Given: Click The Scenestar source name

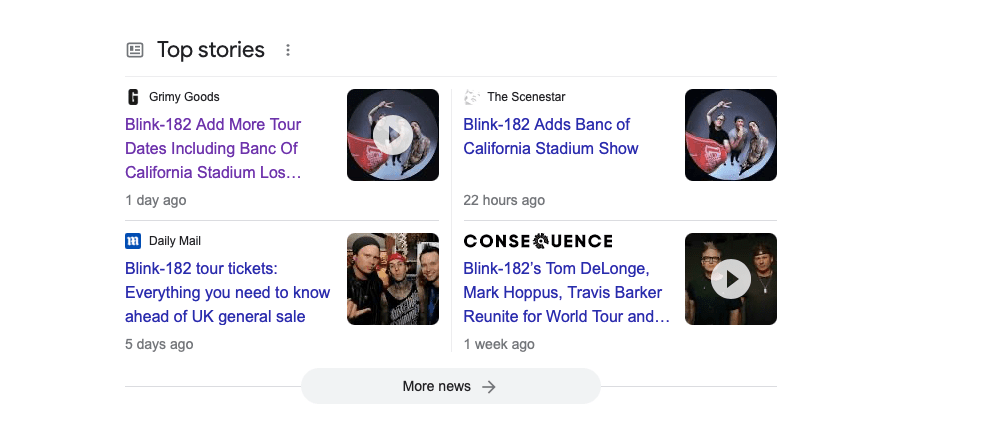Looking at the screenshot, I should click(x=526, y=97).
